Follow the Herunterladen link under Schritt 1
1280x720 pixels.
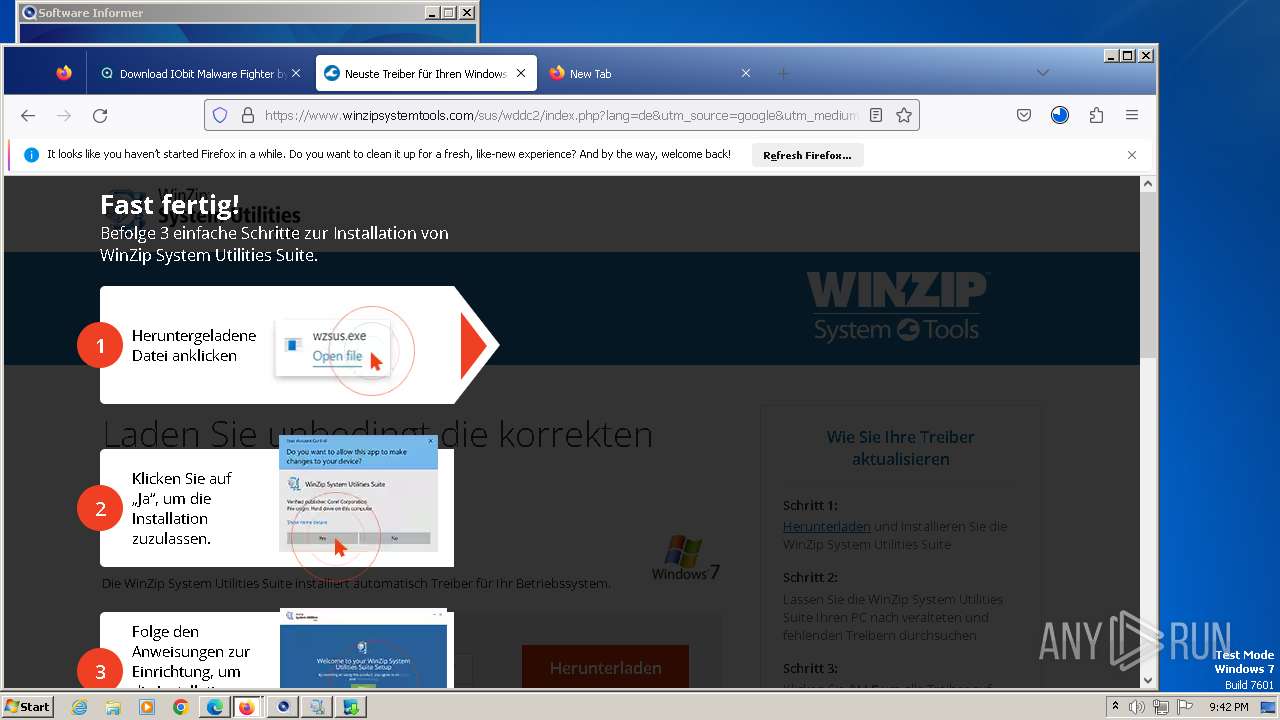pyautogui.click(x=826, y=526)
